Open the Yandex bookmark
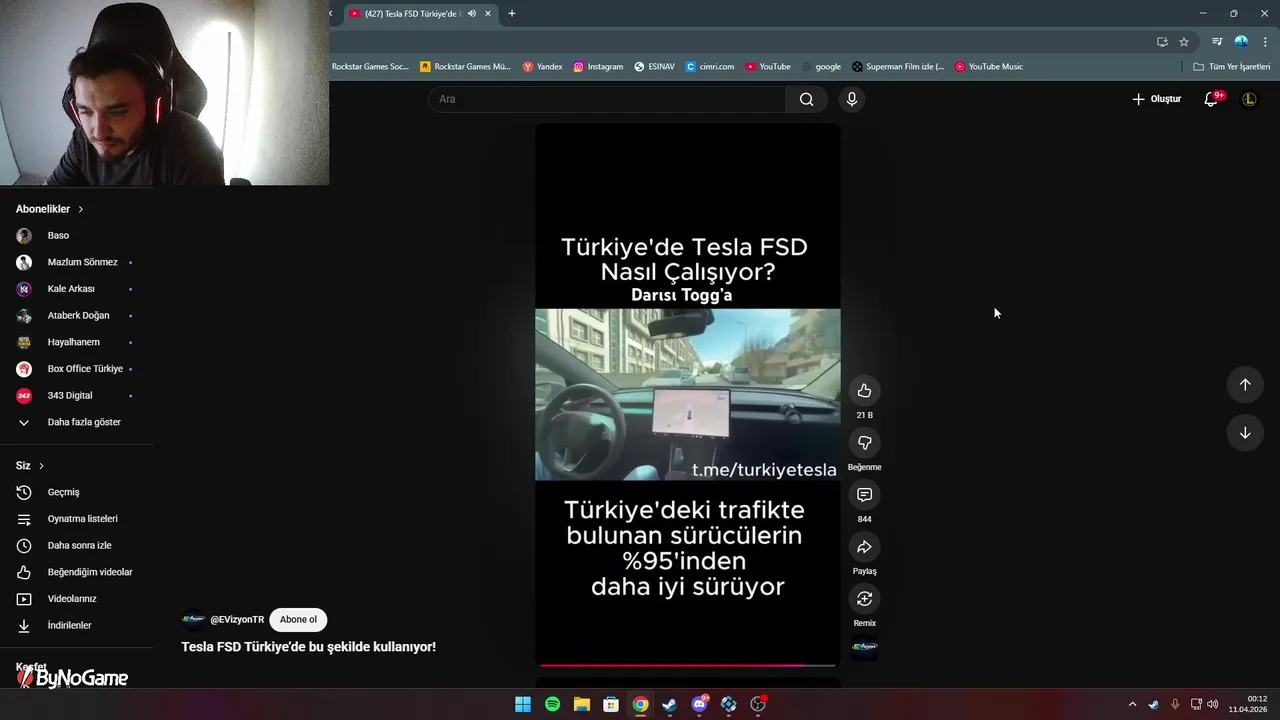This screenshot has width=1280, height=720. pos(543,67)
